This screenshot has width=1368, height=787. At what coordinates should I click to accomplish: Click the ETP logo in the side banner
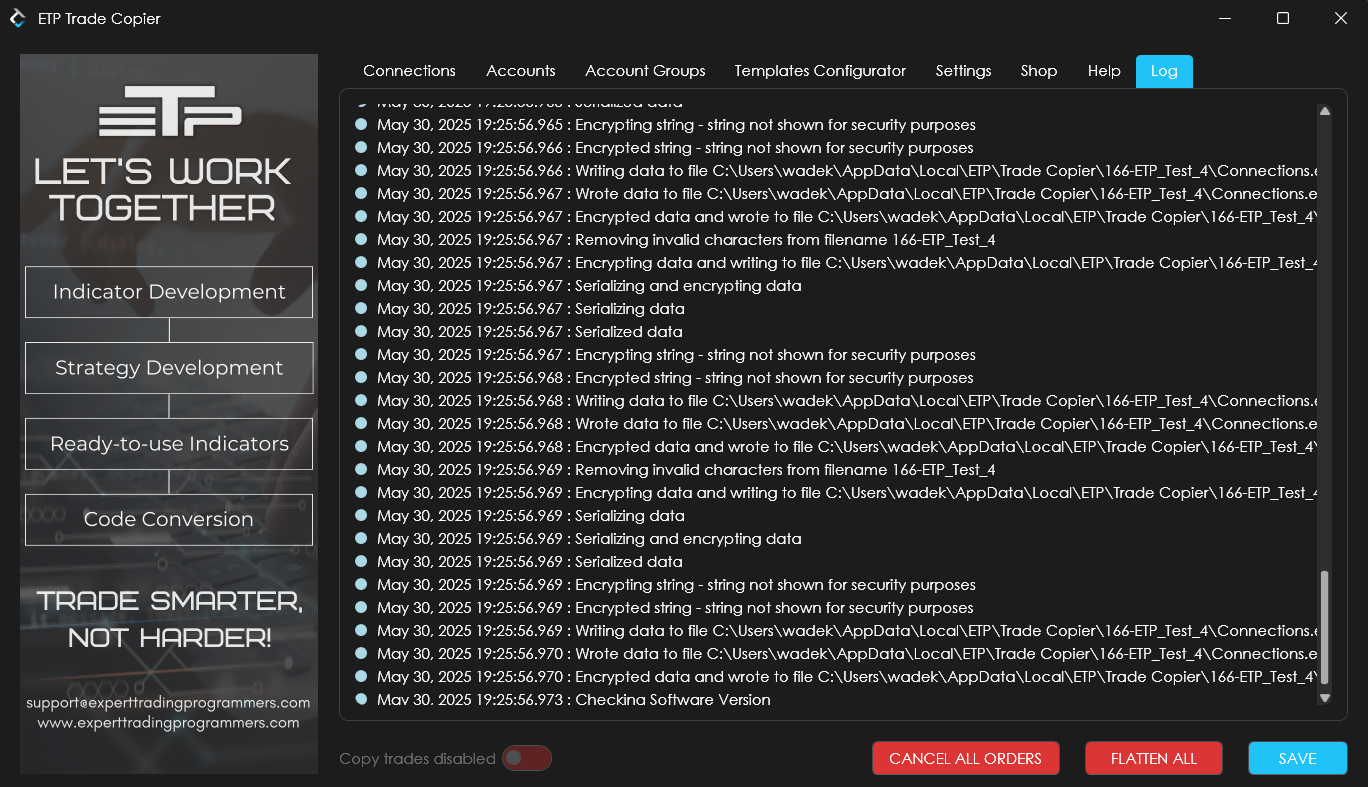[x=170, y=111]
